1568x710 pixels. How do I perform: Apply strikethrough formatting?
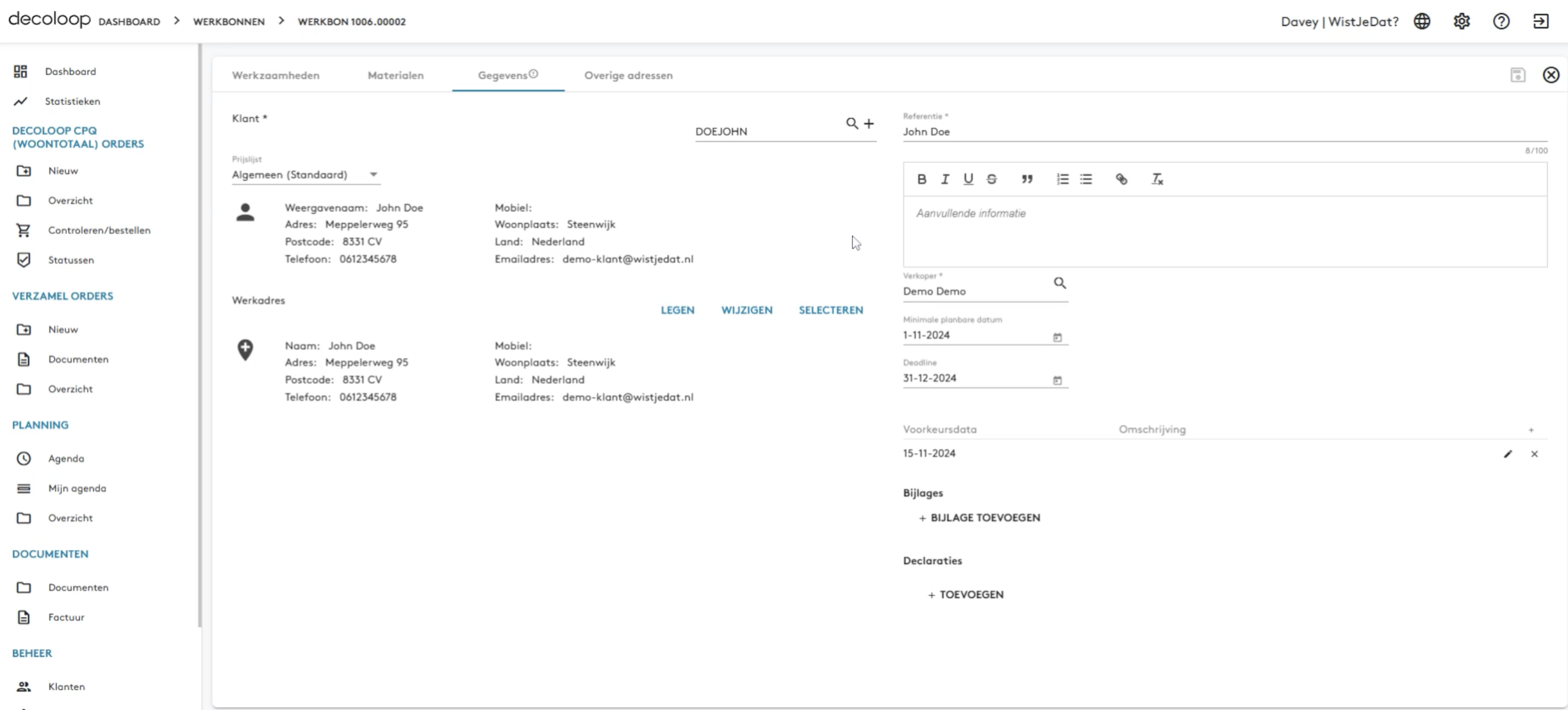click(x=992, y=179)
